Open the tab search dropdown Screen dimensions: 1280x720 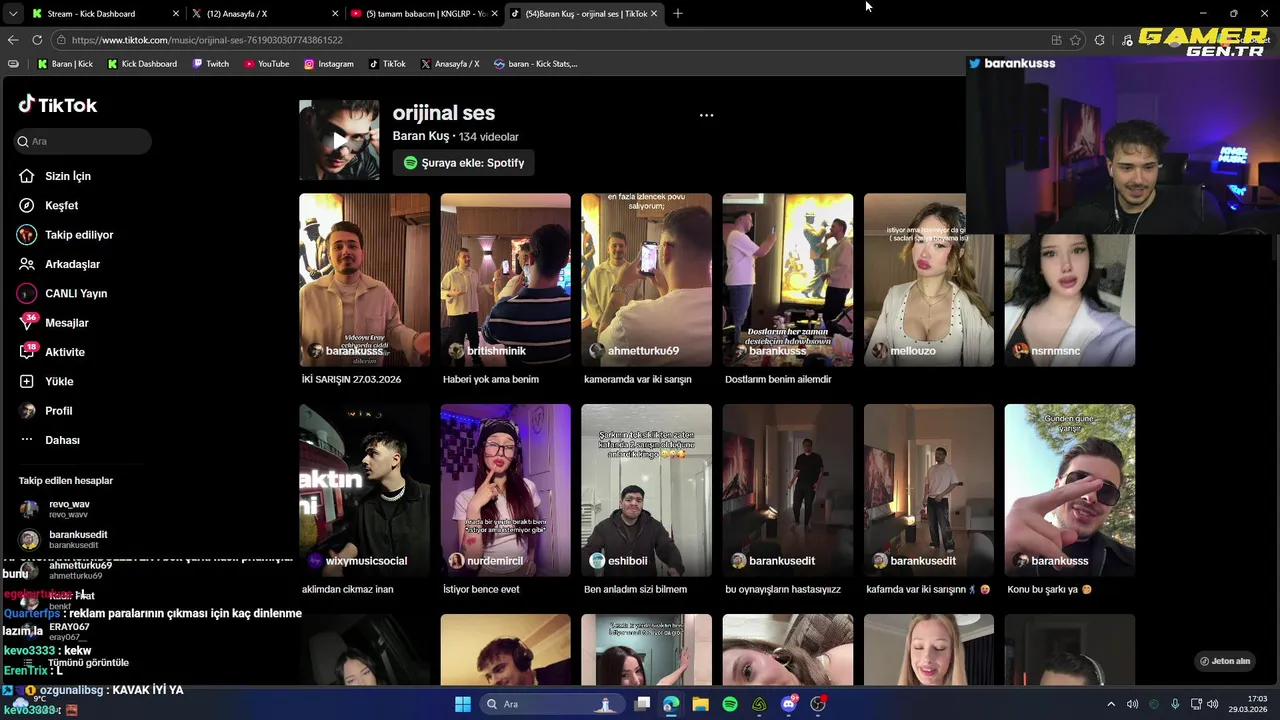tap(12, 14)
